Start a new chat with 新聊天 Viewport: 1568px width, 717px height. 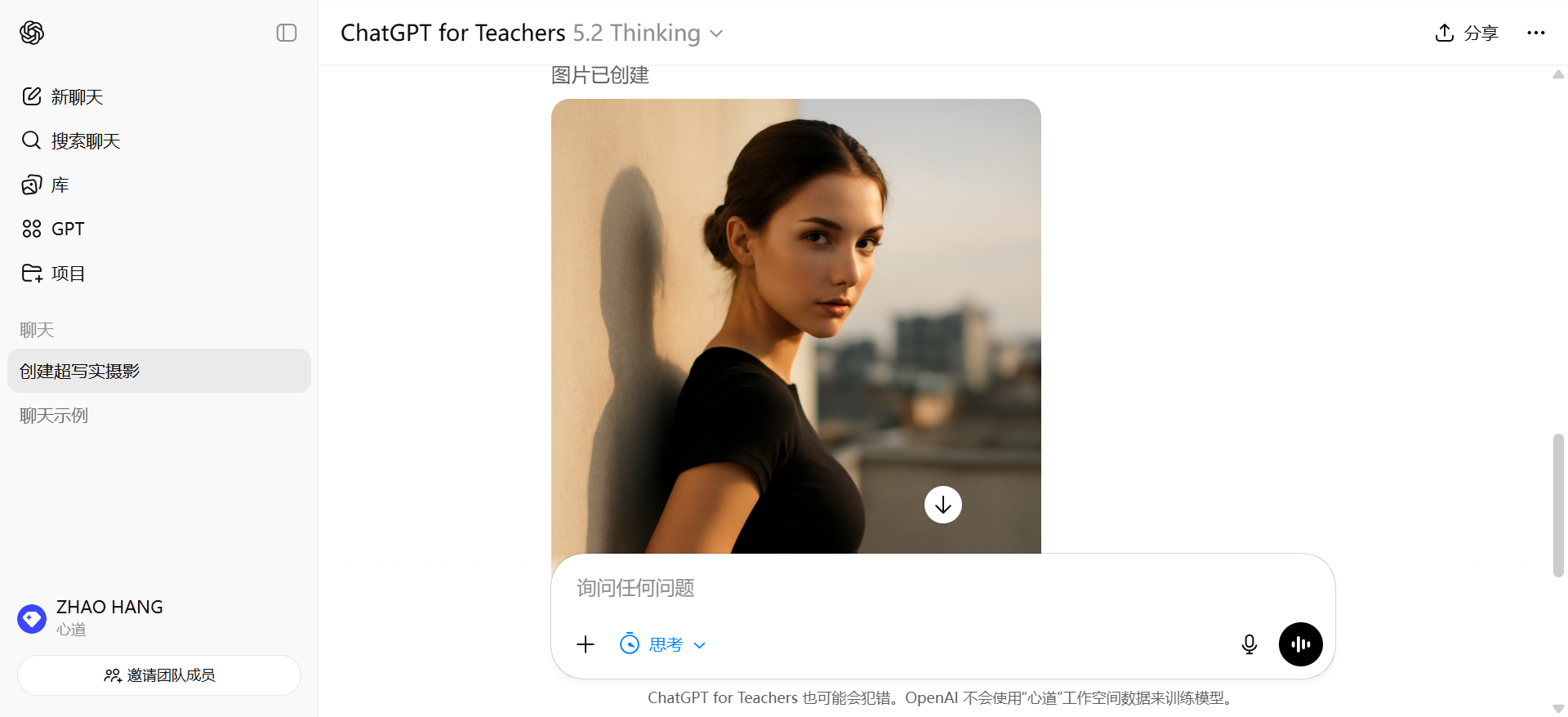coord(159,97)
